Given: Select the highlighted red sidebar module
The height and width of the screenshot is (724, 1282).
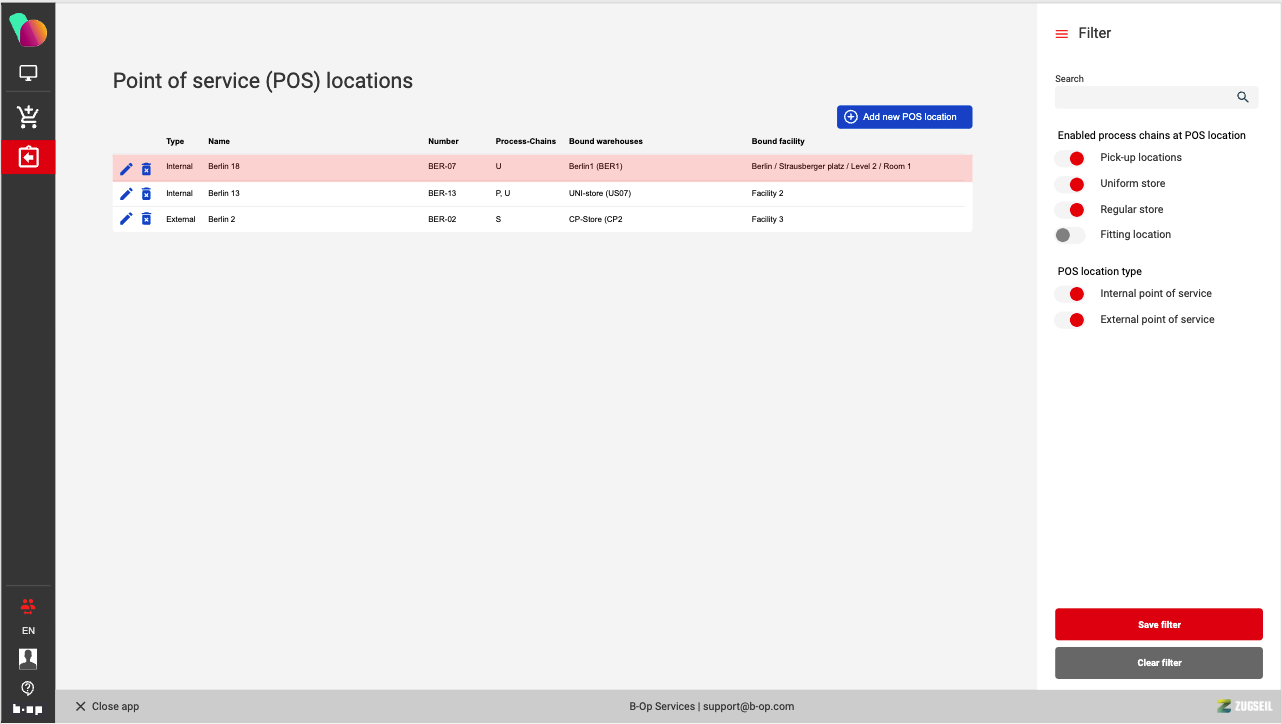Looking at the screenshot, I should tap(28, 157).
